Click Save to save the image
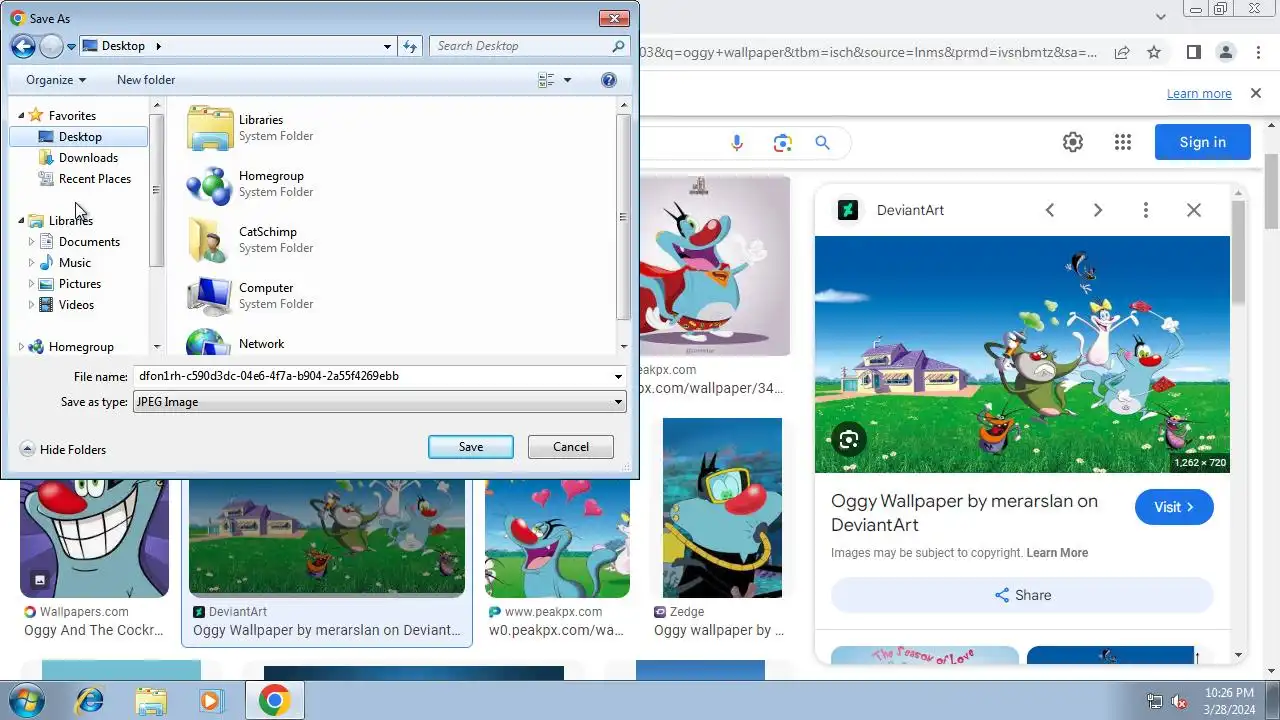1280x720 pixels. [471, 447]
